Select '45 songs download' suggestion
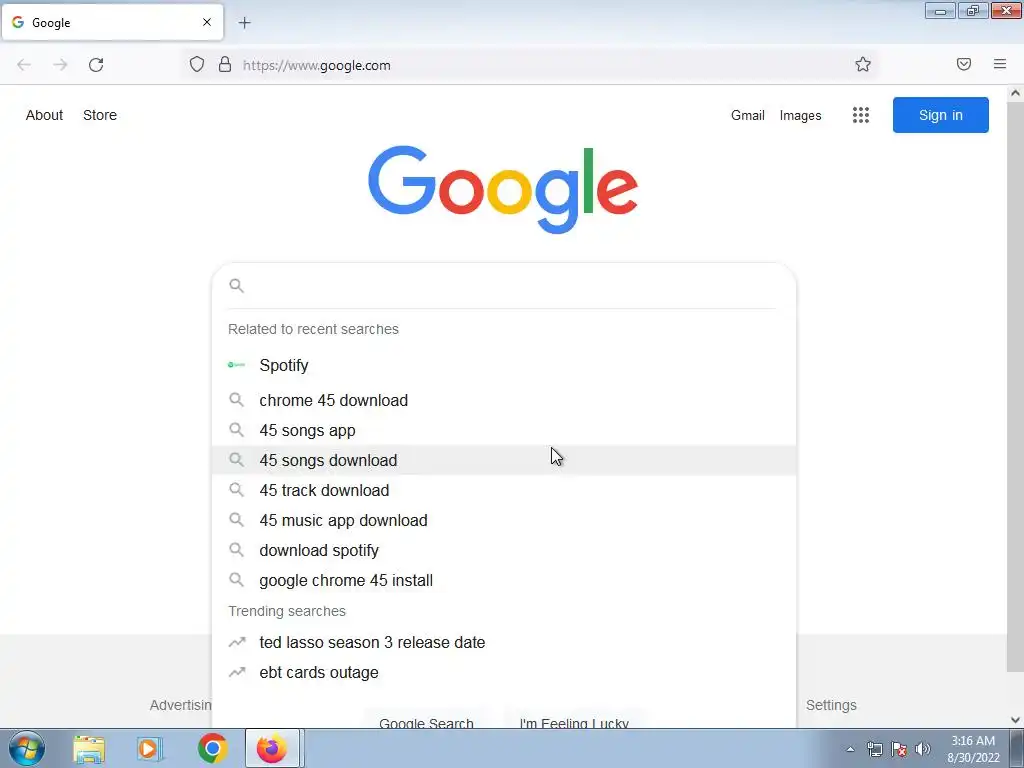 coord(504,460)
